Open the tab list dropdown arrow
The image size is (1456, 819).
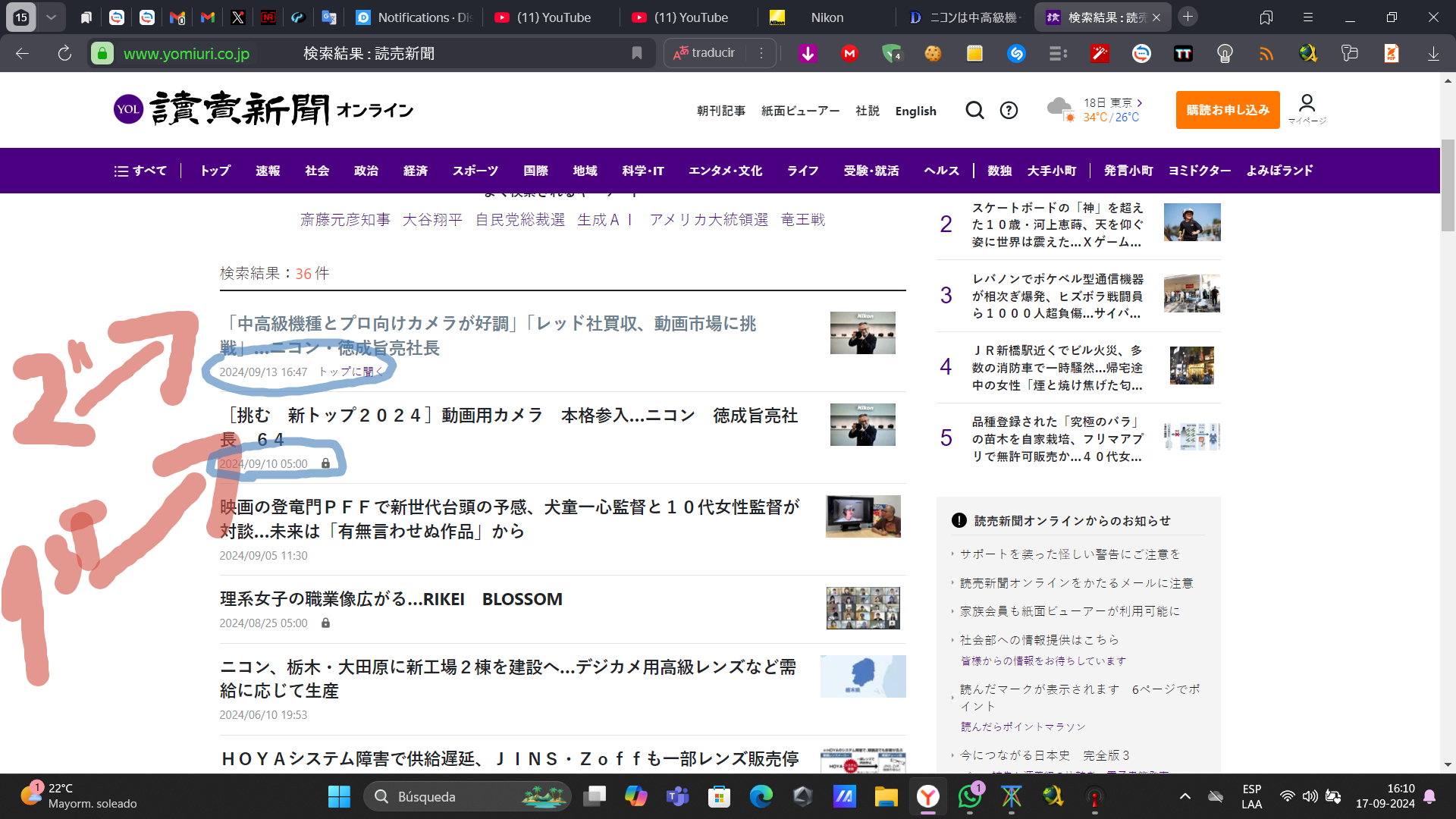tap(51, 17)
